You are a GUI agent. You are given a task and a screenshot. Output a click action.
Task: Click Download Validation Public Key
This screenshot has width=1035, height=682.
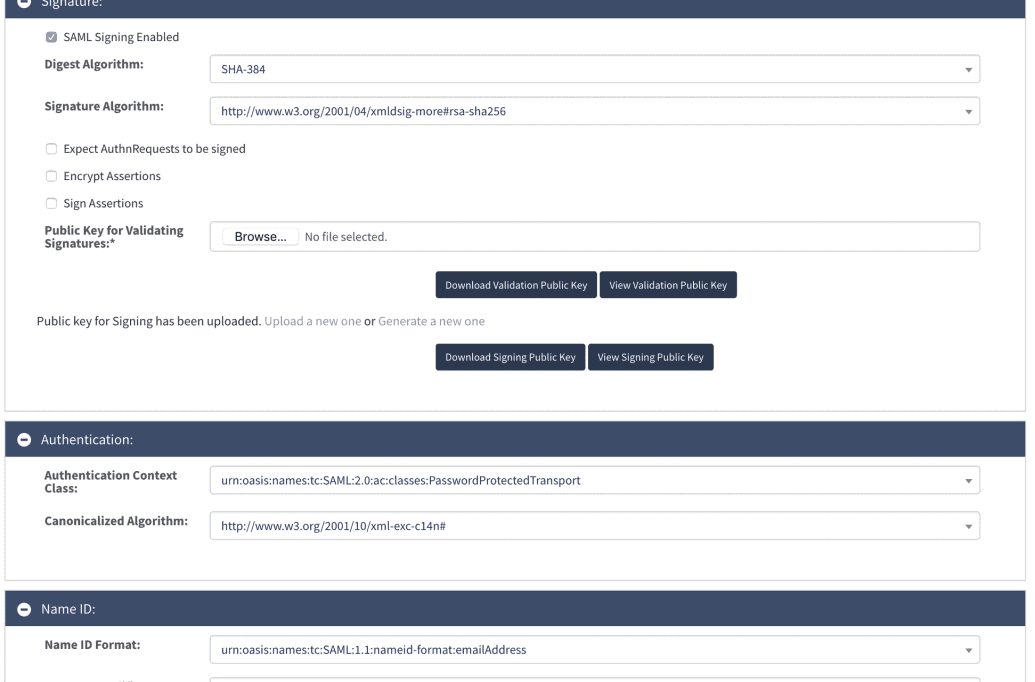tap(515, 285)
